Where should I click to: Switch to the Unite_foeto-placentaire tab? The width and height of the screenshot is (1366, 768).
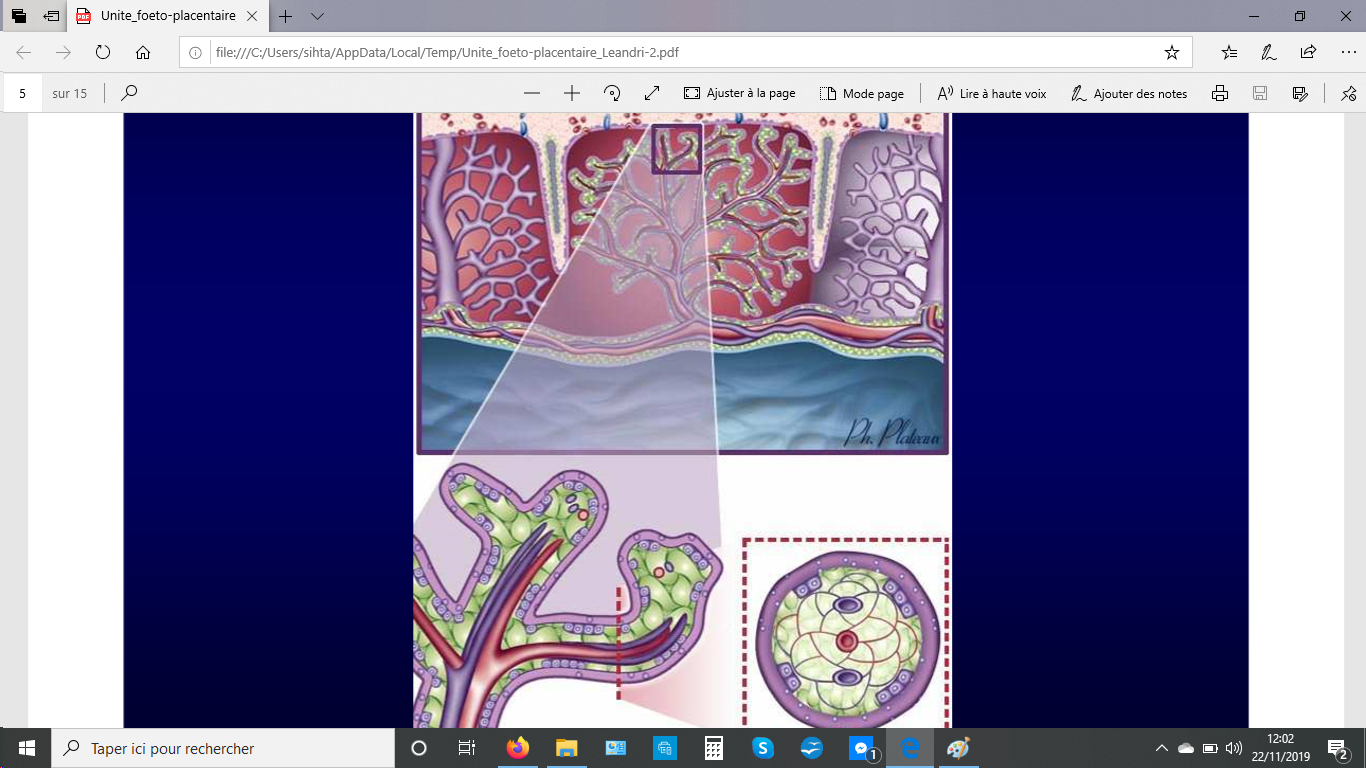click(x=165, y=16)
